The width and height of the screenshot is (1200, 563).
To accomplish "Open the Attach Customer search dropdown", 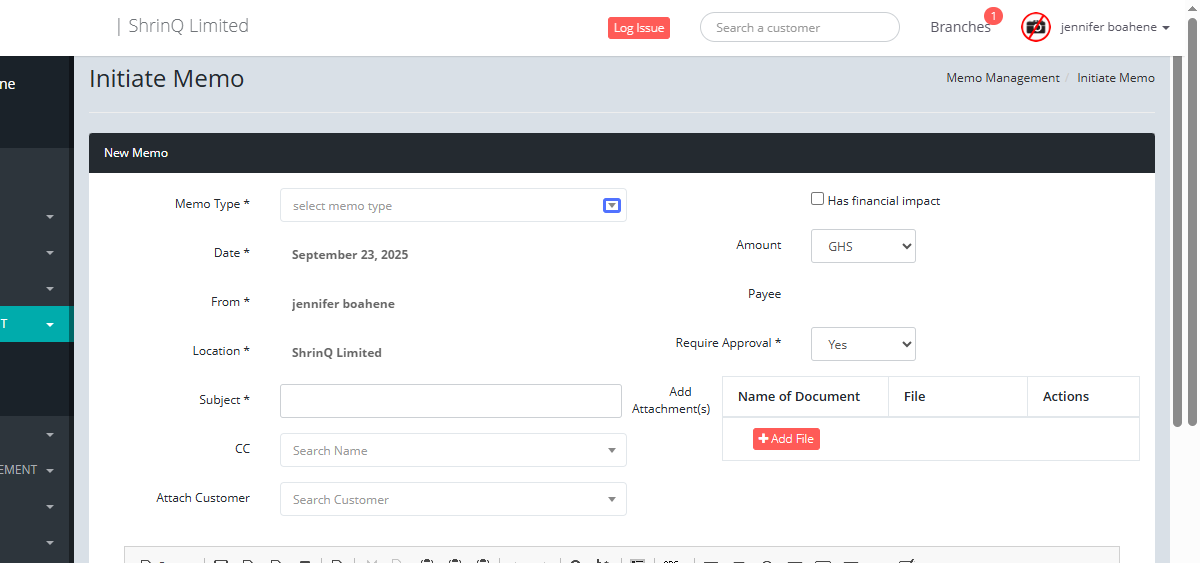I will click(453, 499).
